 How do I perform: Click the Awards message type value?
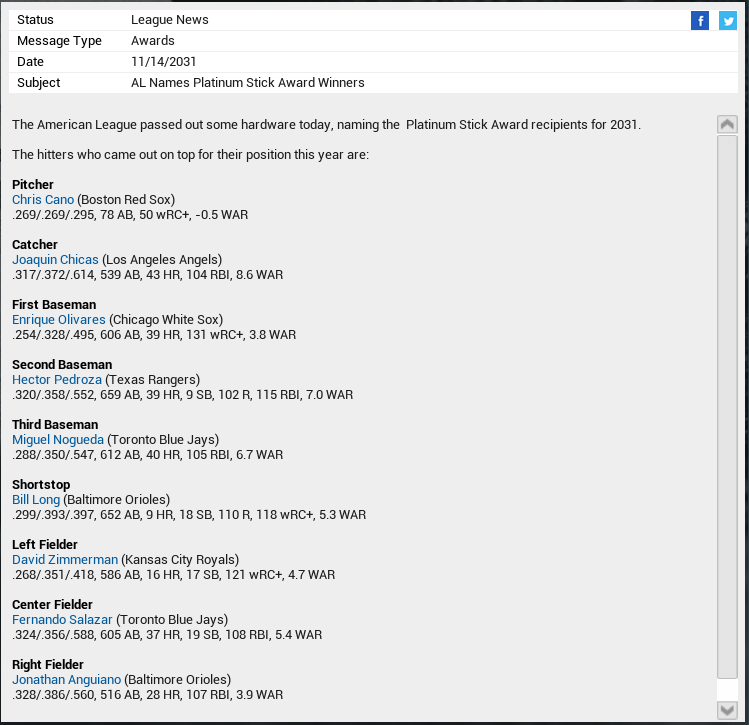coord(152,41)
